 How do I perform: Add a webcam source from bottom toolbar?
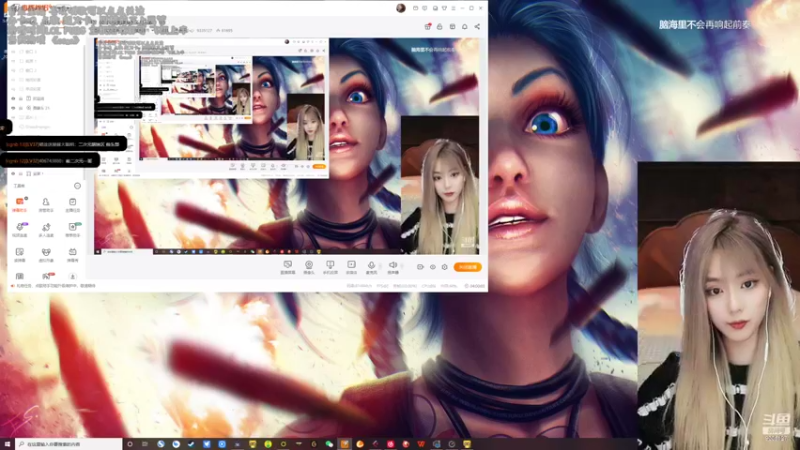point(309,266)
